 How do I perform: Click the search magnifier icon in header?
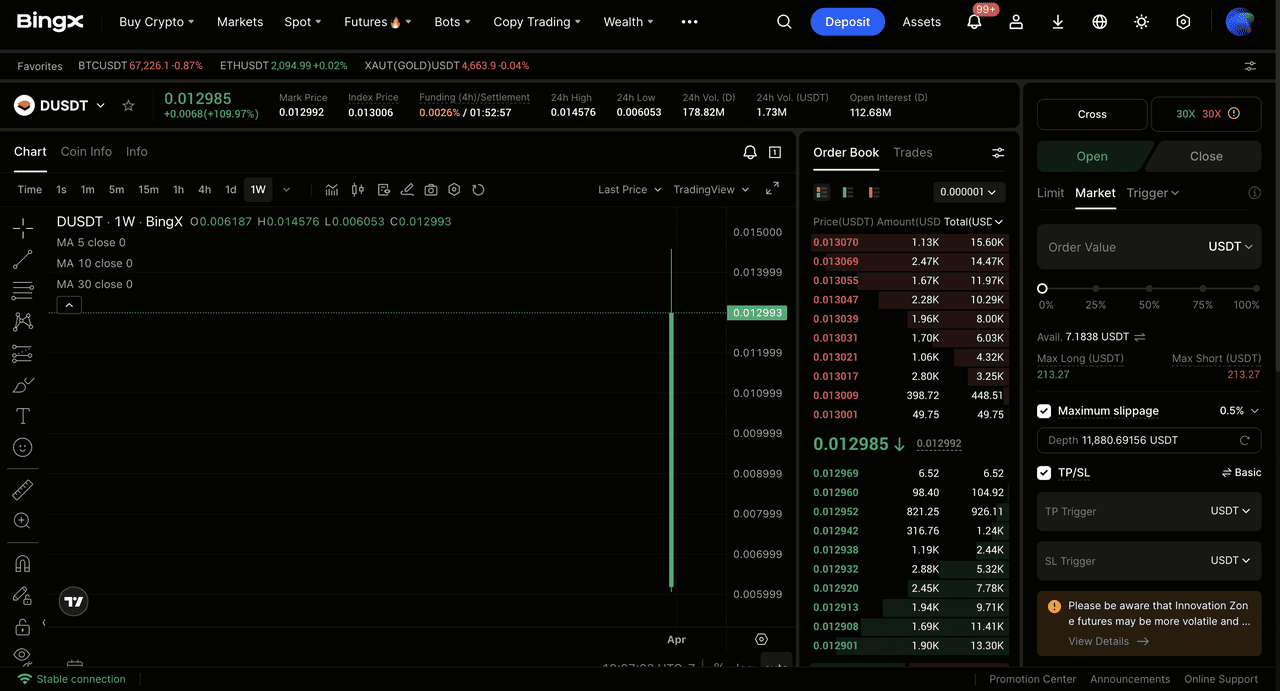click(x=784, y=22)
